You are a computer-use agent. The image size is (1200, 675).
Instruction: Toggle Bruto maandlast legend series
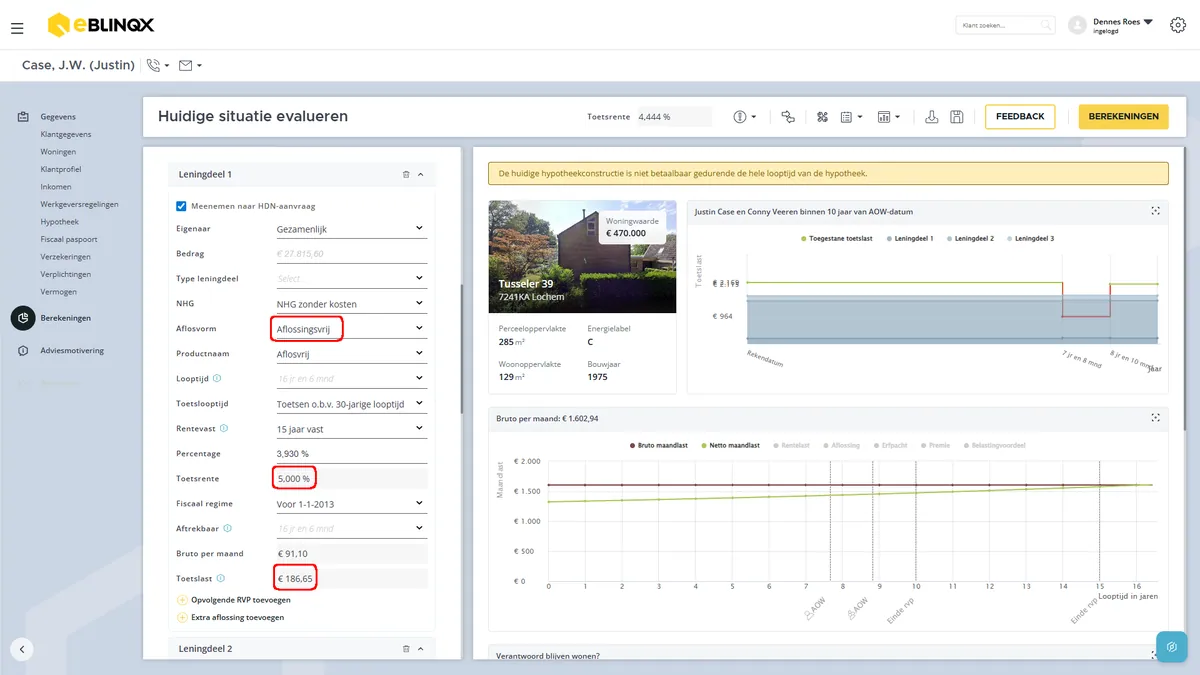[661, 445]
